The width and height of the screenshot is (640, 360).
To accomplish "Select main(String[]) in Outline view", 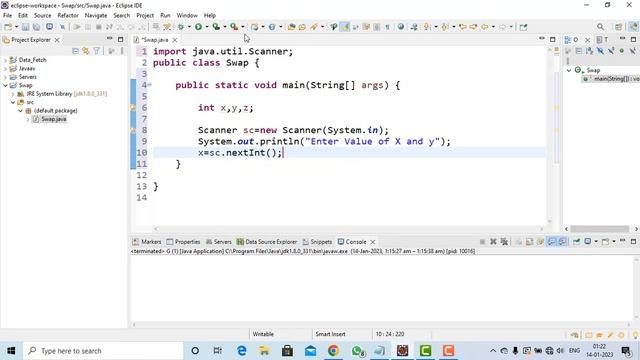I will point(611,79).
